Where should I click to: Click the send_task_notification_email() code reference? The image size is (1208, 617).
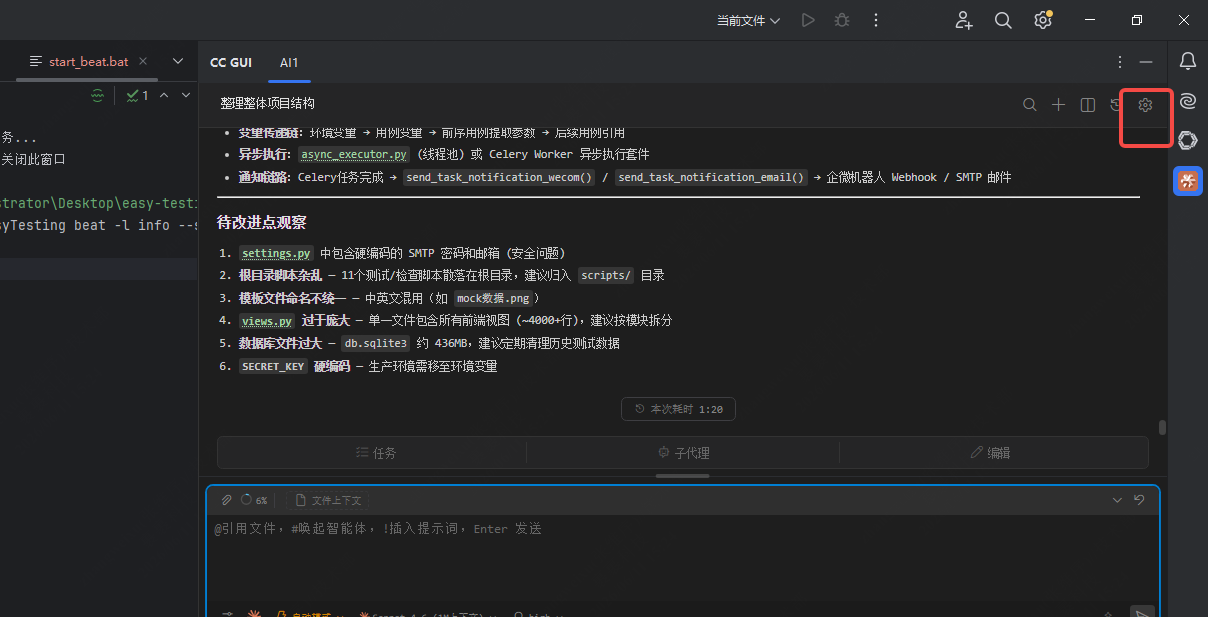pos(711,178)
